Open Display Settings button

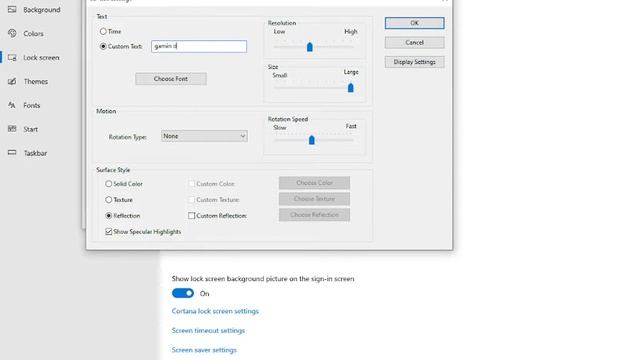pos(414,62)
